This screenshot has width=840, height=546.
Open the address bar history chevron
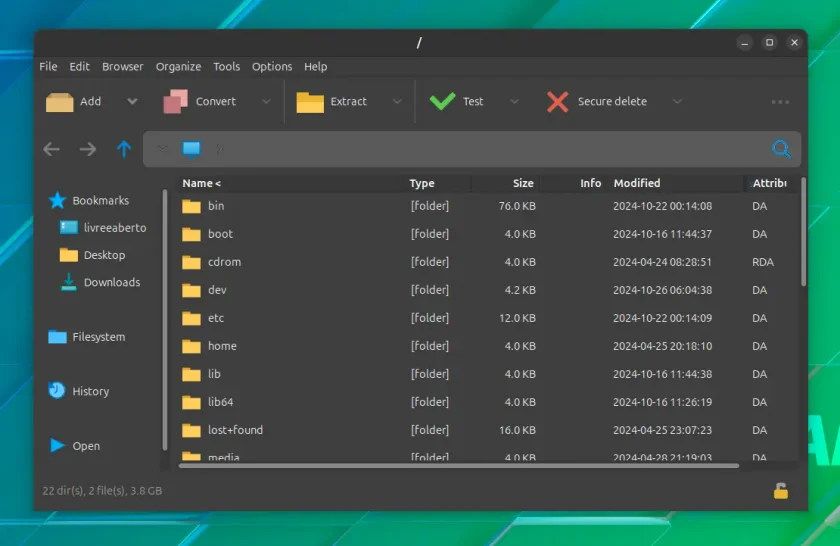pyautogui.click(x=162, y=148)
